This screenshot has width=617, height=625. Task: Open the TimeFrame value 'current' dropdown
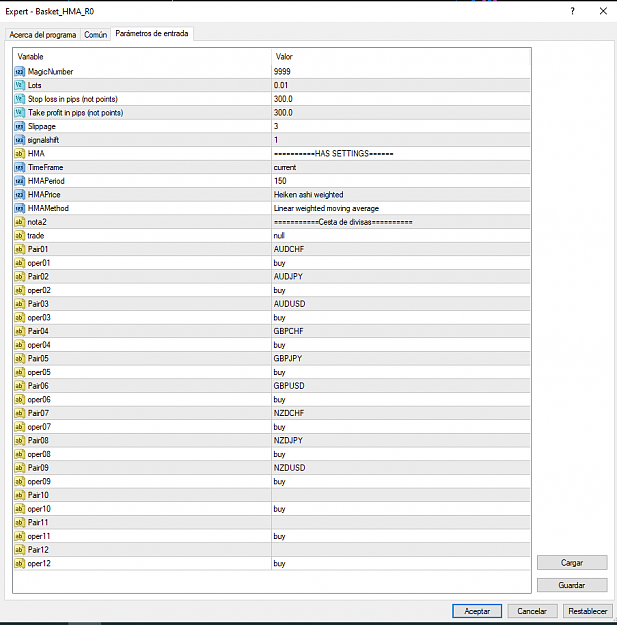[x=401, y=167]
